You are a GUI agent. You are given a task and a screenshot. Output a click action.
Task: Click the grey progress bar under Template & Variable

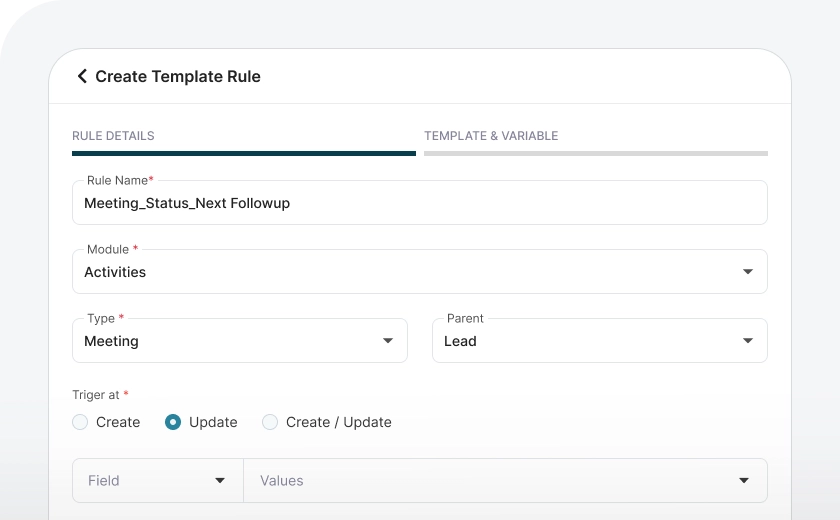[595, 153]
